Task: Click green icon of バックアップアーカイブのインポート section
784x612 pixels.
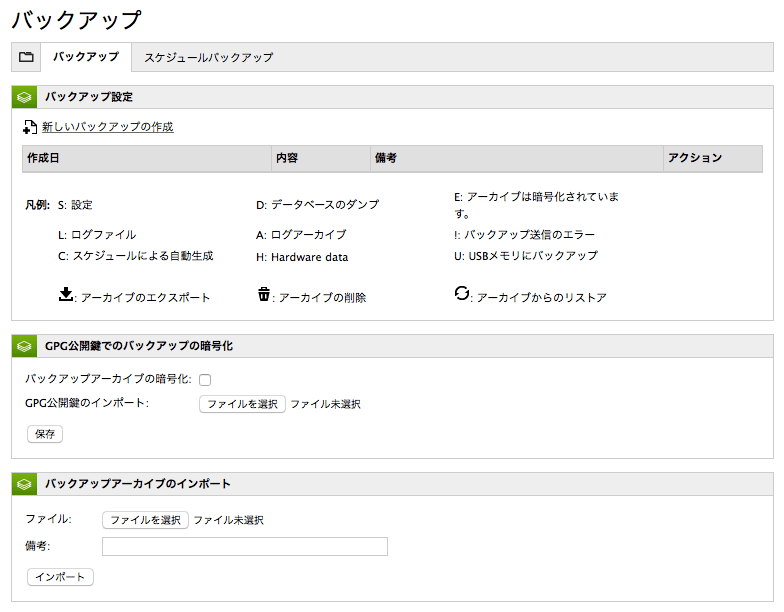Action: pos(24,484)
